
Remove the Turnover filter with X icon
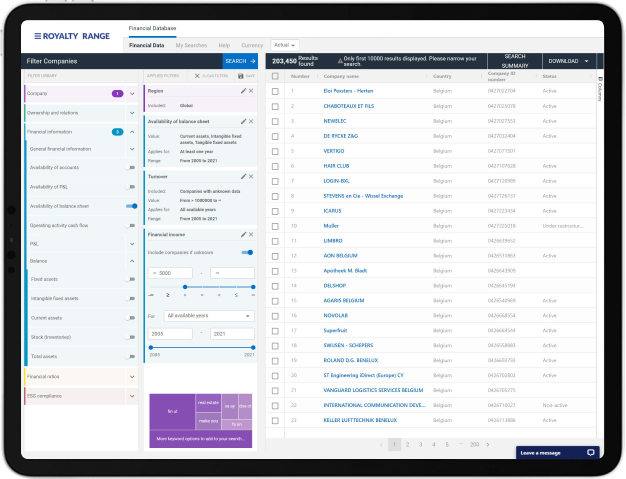(x=251, y=176)
